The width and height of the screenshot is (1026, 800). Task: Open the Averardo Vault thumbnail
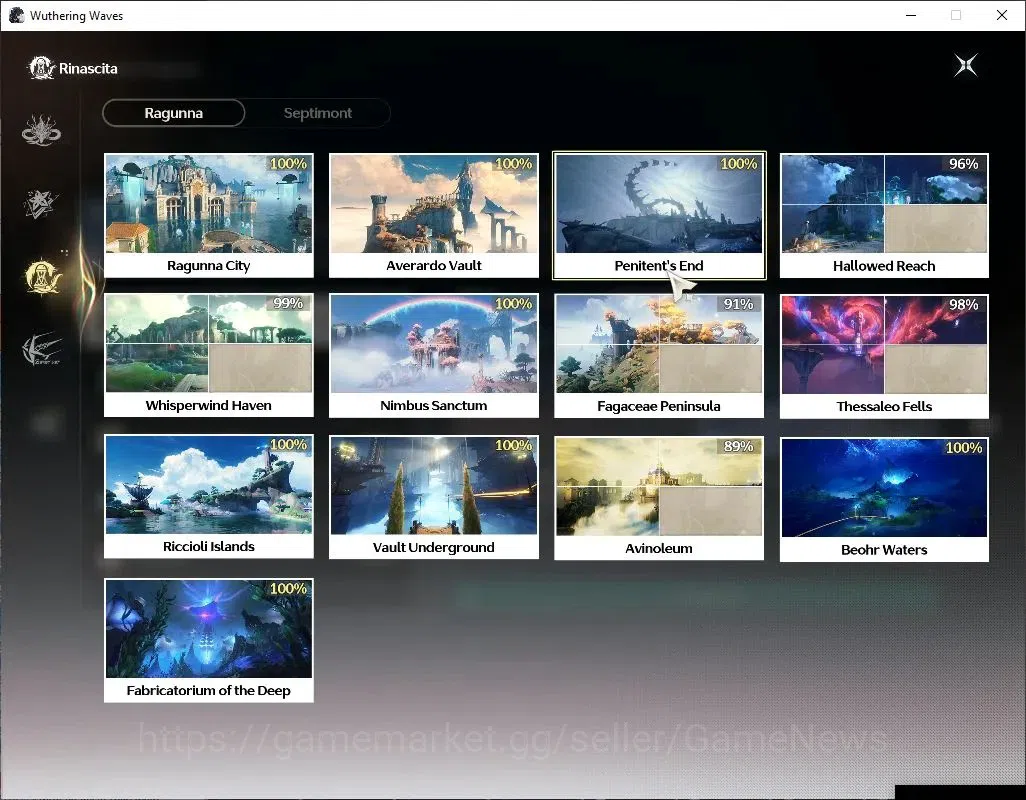(x=434, y=203)
